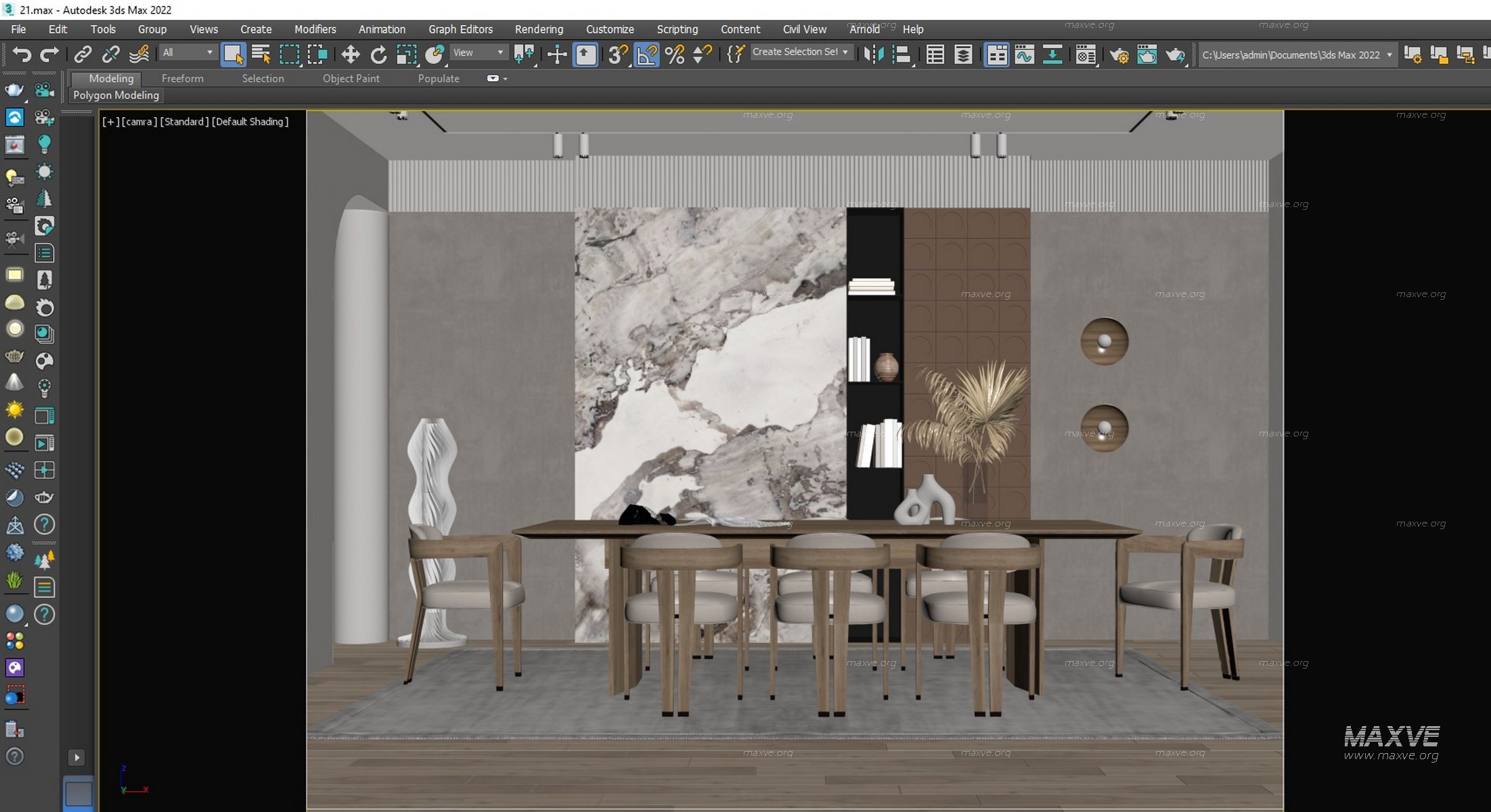Open the All selection filter dropdown

click(188, 52)
